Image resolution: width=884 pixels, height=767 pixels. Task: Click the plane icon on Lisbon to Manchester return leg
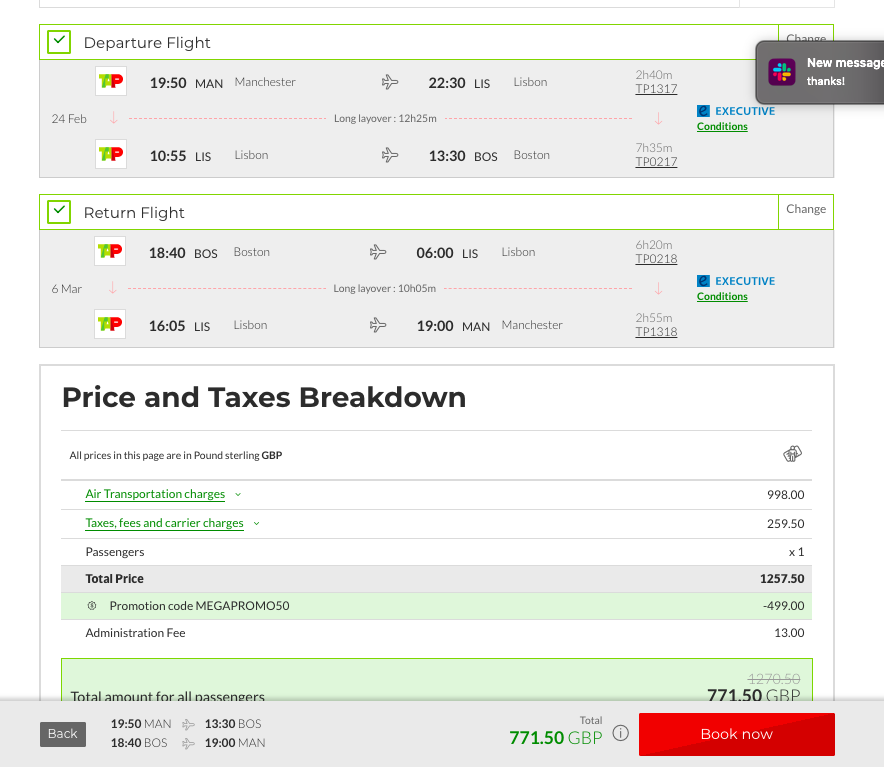click(378, 325)
